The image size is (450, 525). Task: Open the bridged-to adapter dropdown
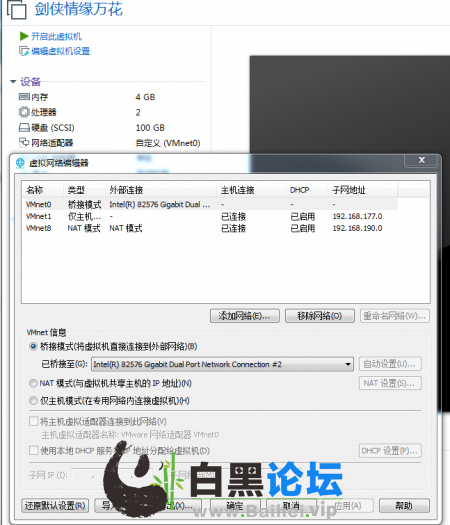tap(348, 364)
